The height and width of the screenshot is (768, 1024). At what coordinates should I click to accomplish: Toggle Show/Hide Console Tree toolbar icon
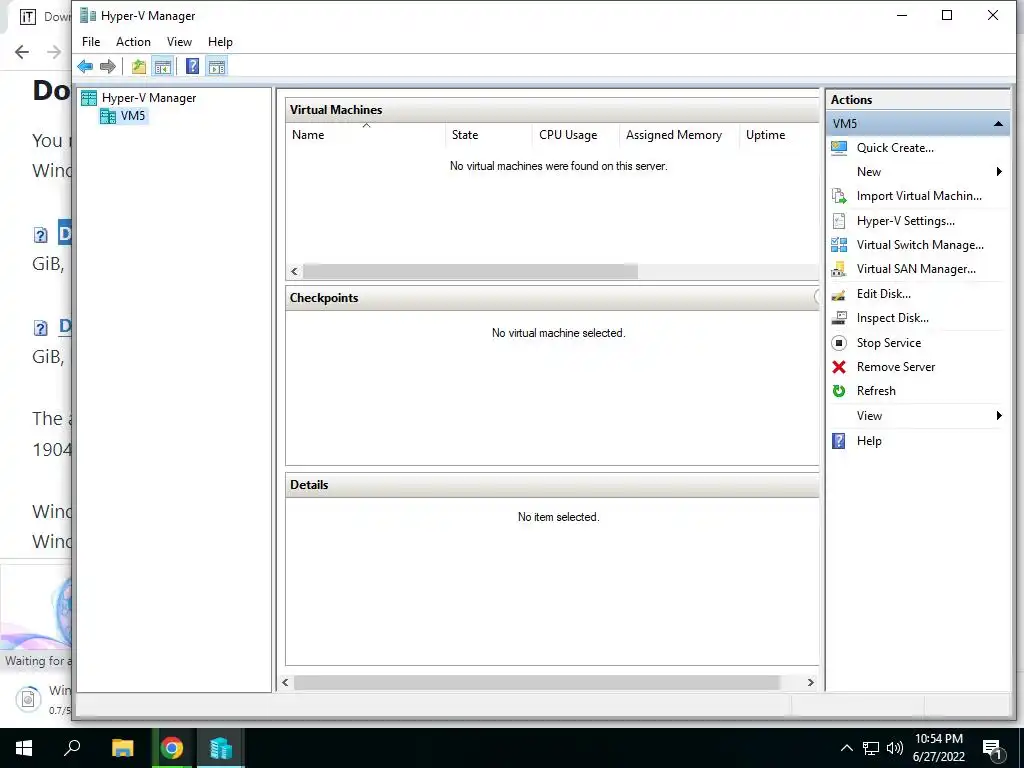(163, 66)
